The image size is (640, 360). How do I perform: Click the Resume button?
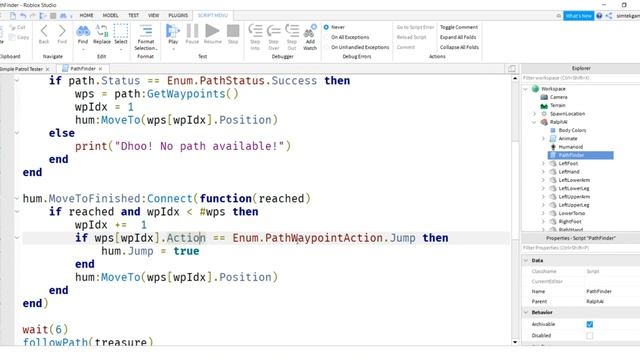pyautogui.click(x=212, y=34)
